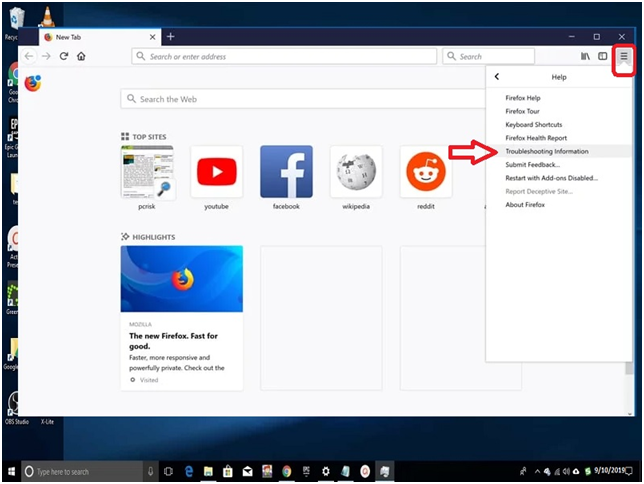Image resolution: width=644 pixels, height=484 pixels.
Task: Open Epic Games Launcher from taskbar
Action: pos(306,471)
